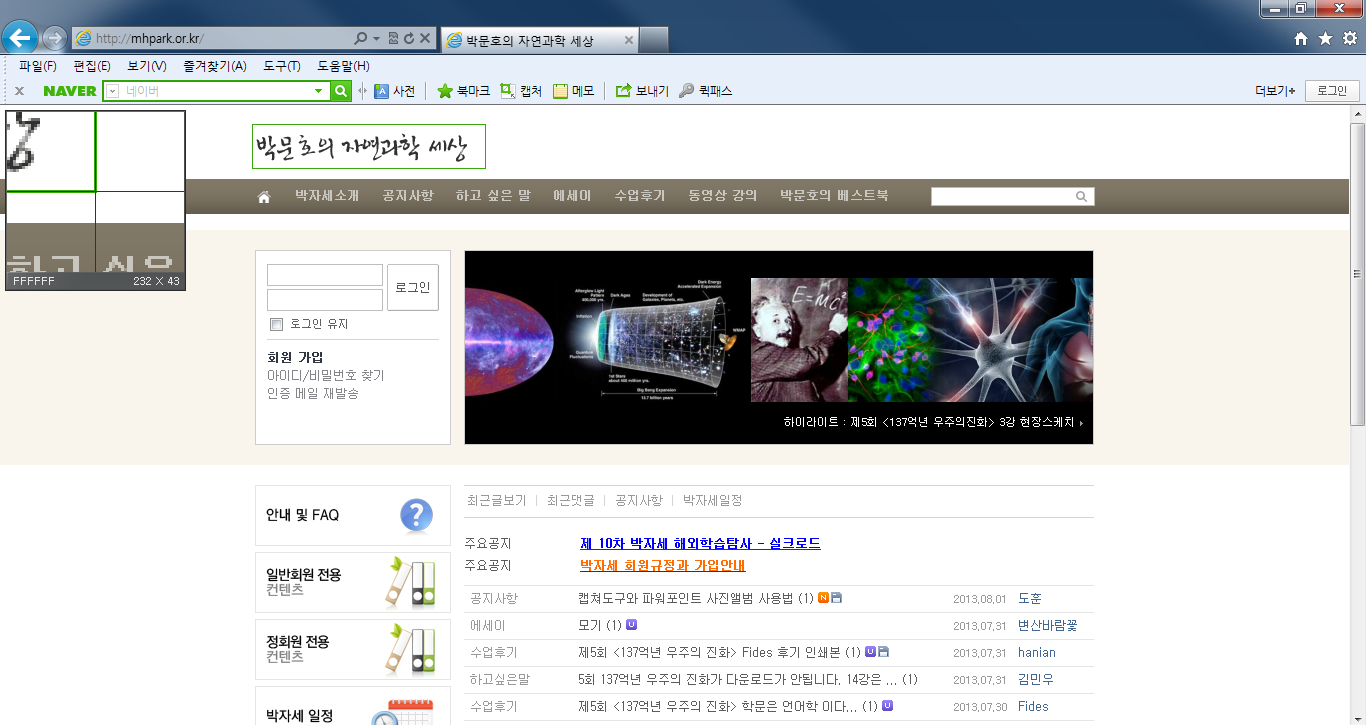Click the site search input field
Viewport: 1367px width, 725px height.
1002,197
